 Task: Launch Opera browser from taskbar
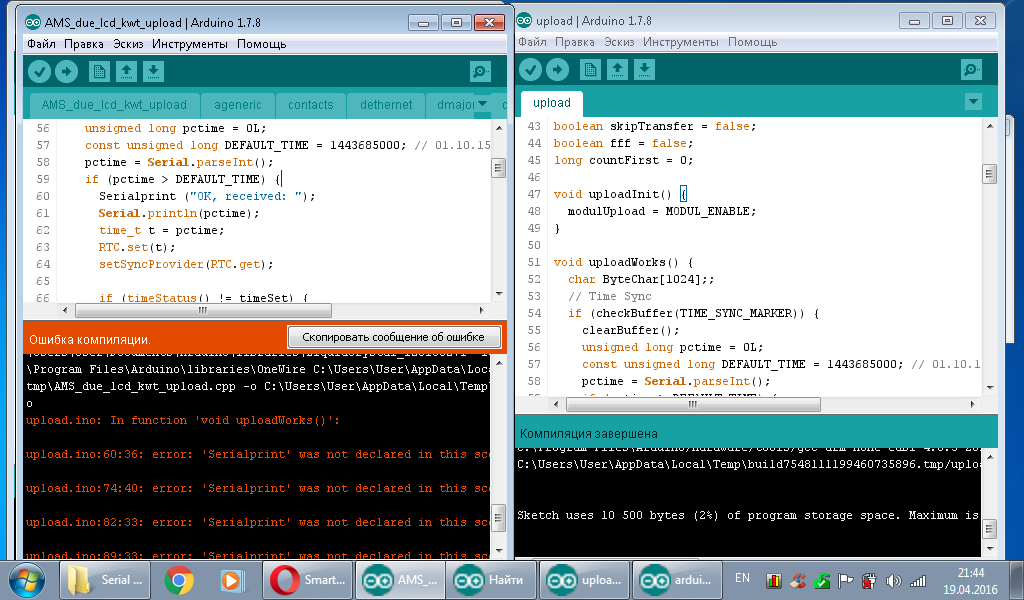pos(307,579)
